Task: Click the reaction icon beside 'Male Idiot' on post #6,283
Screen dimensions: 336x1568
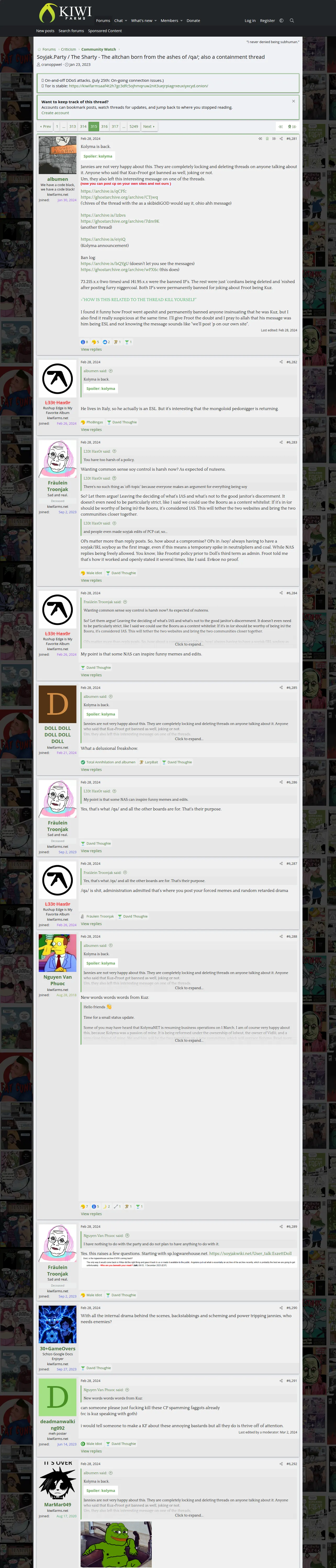Action: click(83, 573)
